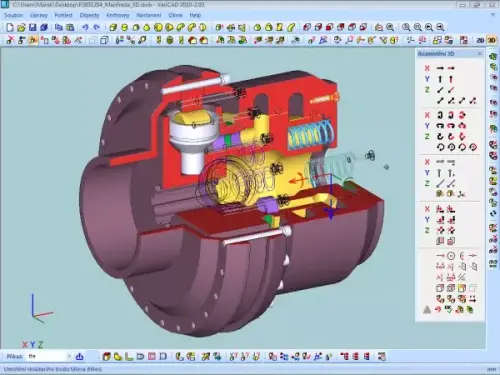Open the Objekty menu

coord(89,15)
